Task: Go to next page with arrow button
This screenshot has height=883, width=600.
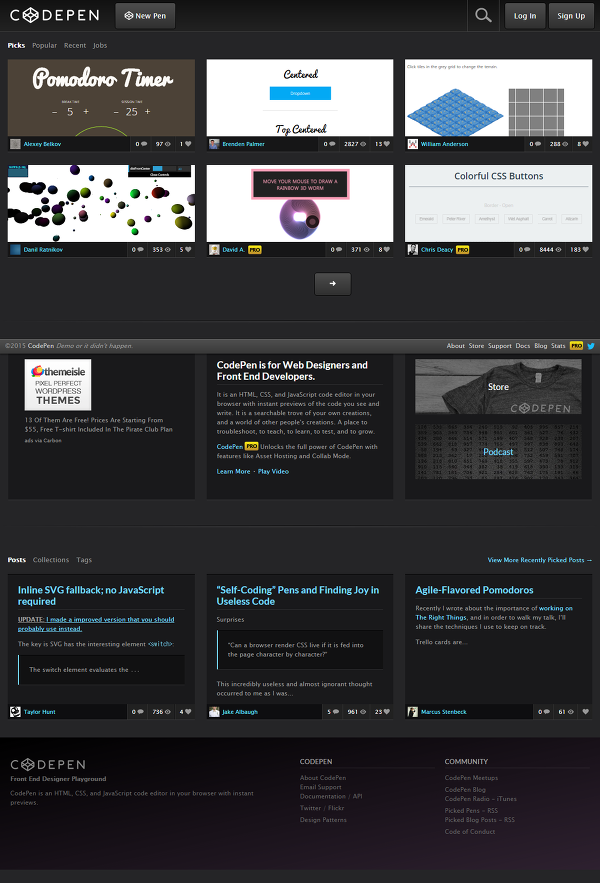Action: coord(332,284)
